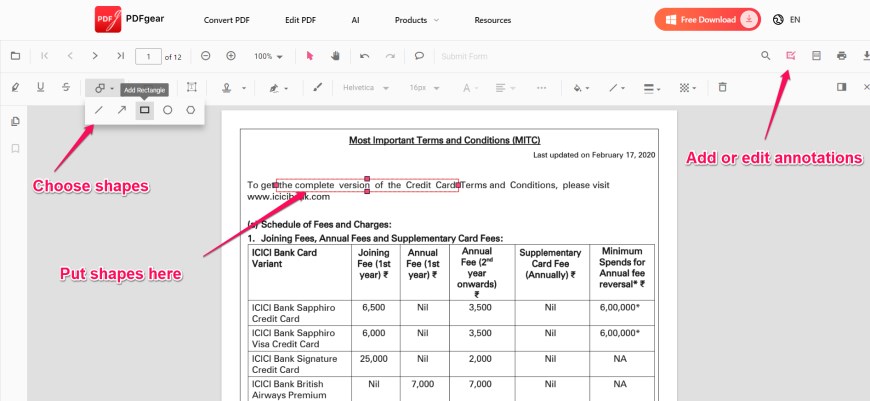
Task: Expand the Products menu
Action: coord(417,20)
